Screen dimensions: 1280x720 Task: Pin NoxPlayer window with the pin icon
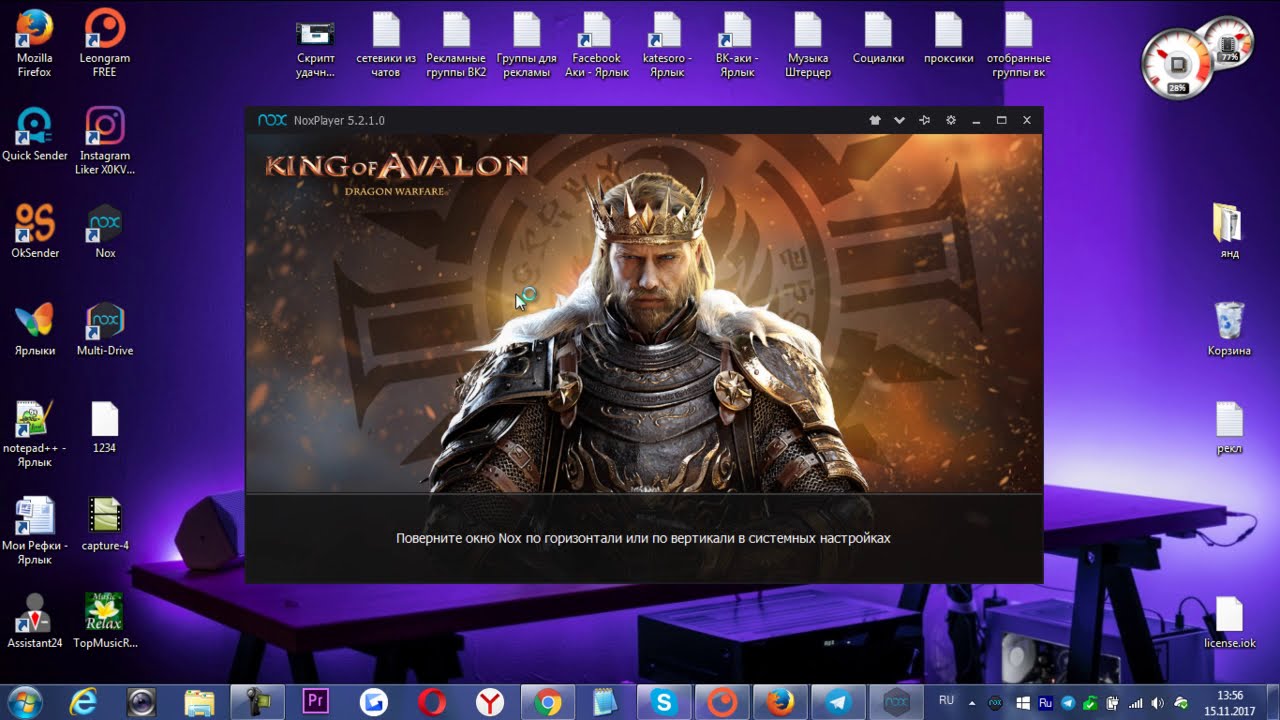pyautogui.click(x=925, y=120)
